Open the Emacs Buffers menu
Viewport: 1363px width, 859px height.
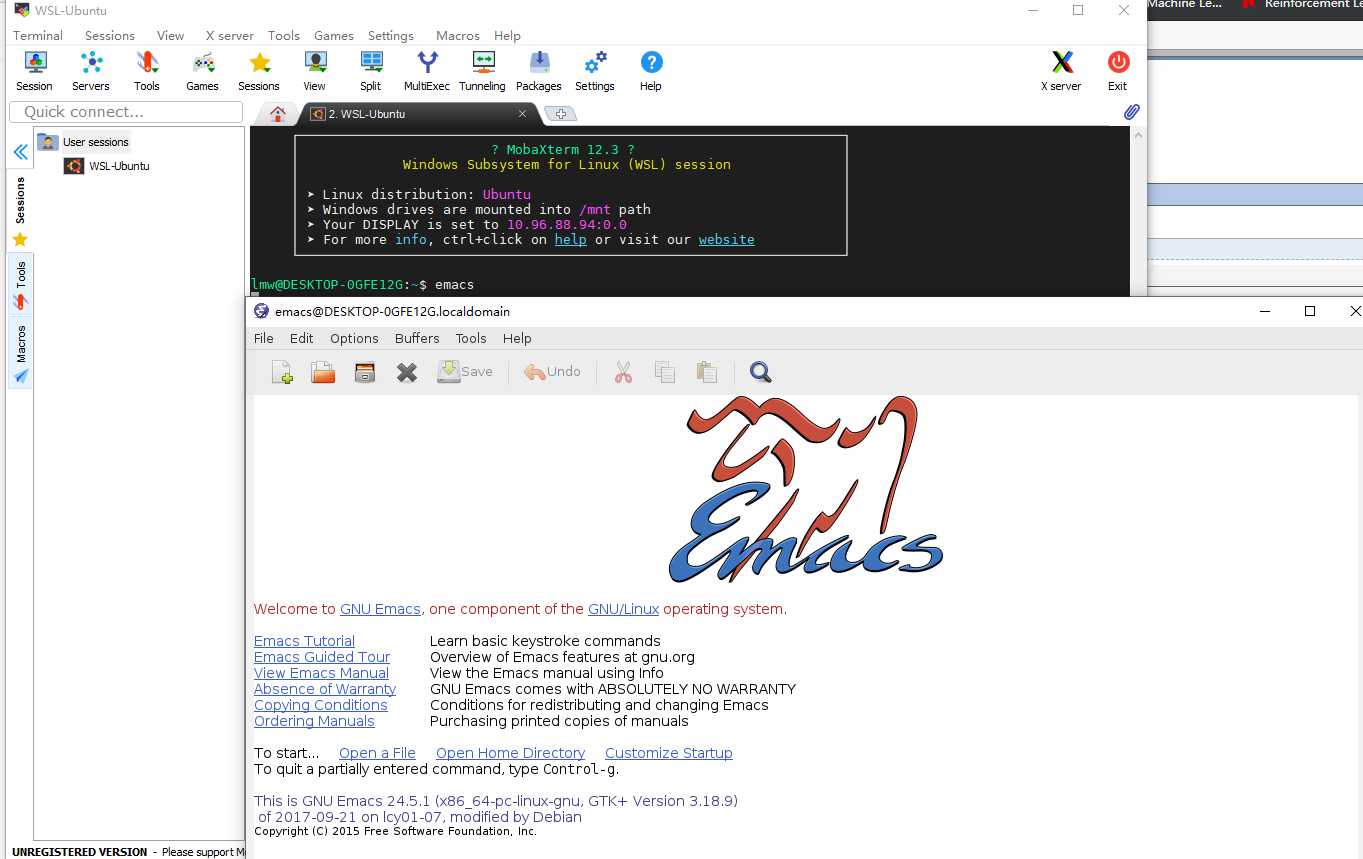click(x=417, y=338)
